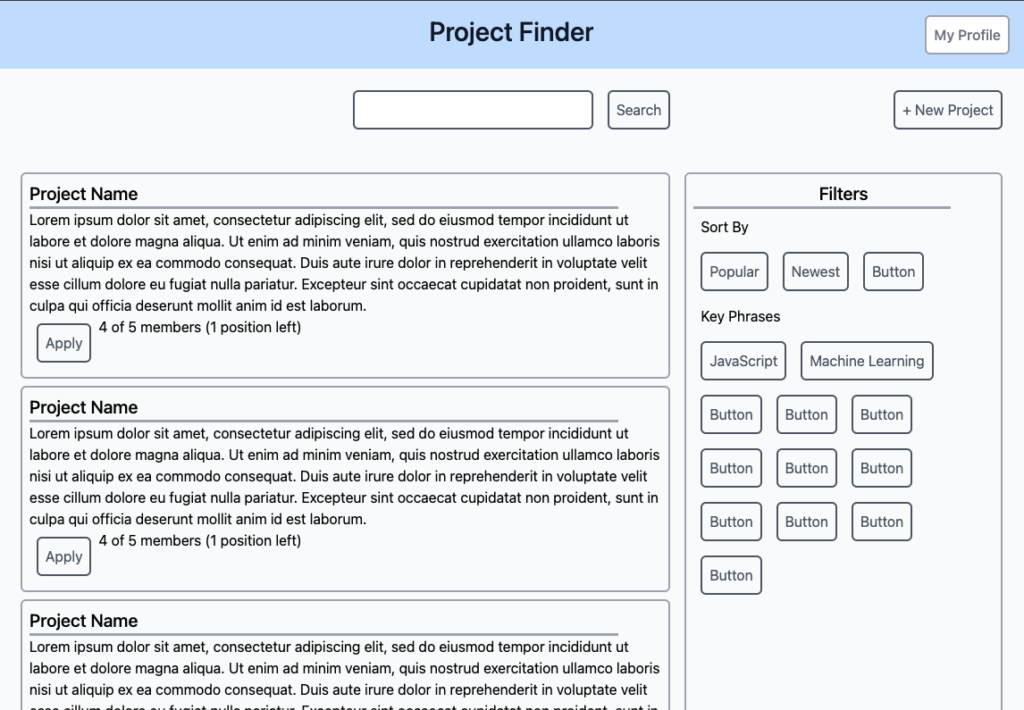Image resolution: width=1024 pixels, height=710 pixels.
Task: Open the My Profile page
Action: click(x=966, y=35)
